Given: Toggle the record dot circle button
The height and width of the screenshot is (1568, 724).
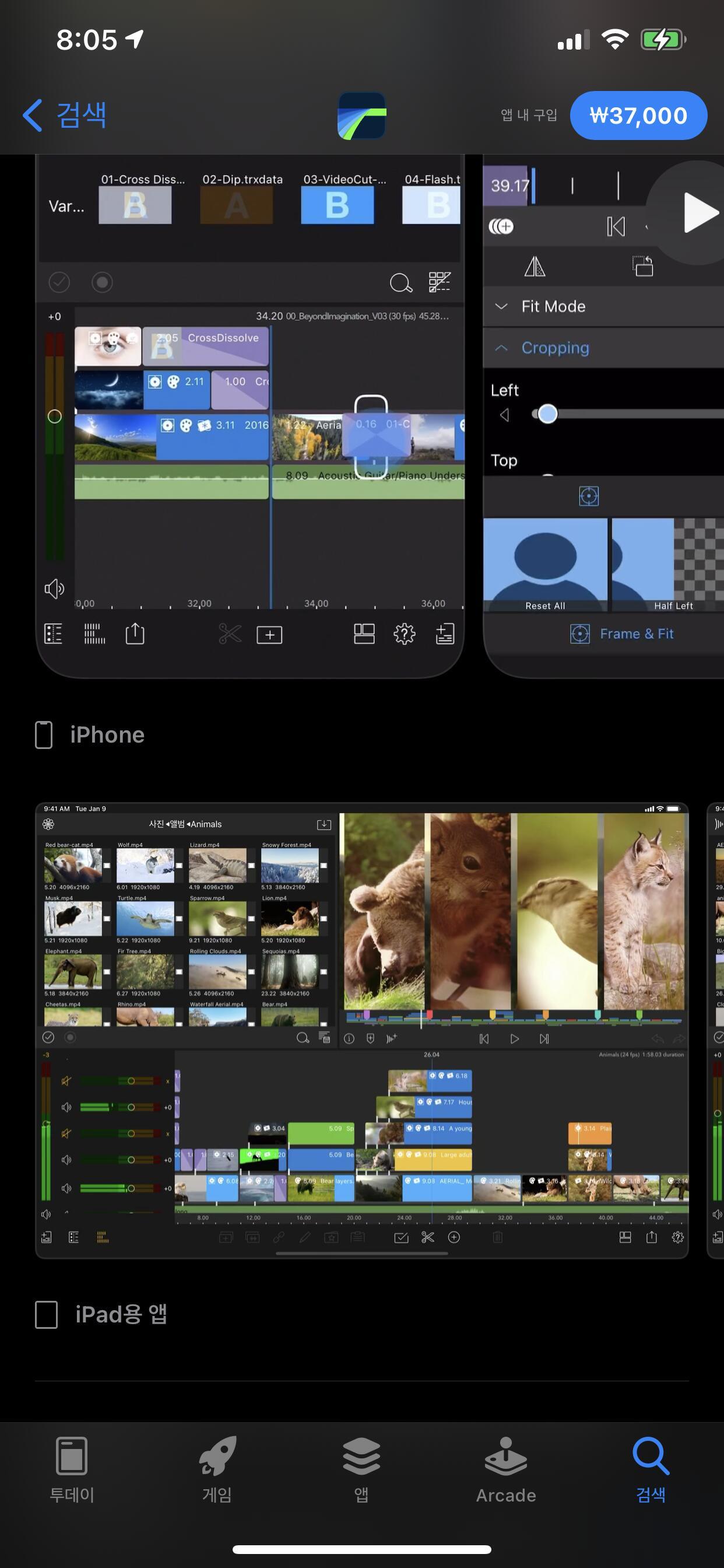Looking at the screenshot, I should 102,282.
